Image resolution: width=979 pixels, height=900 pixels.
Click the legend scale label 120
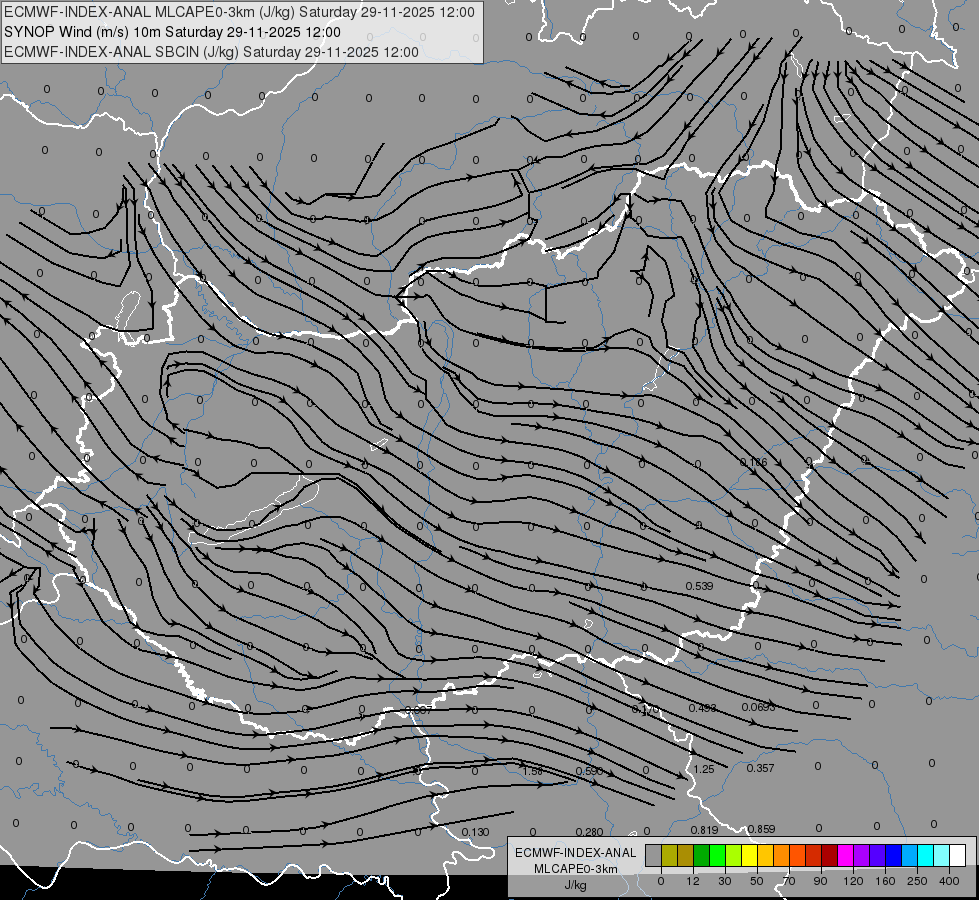pos(853,881)
